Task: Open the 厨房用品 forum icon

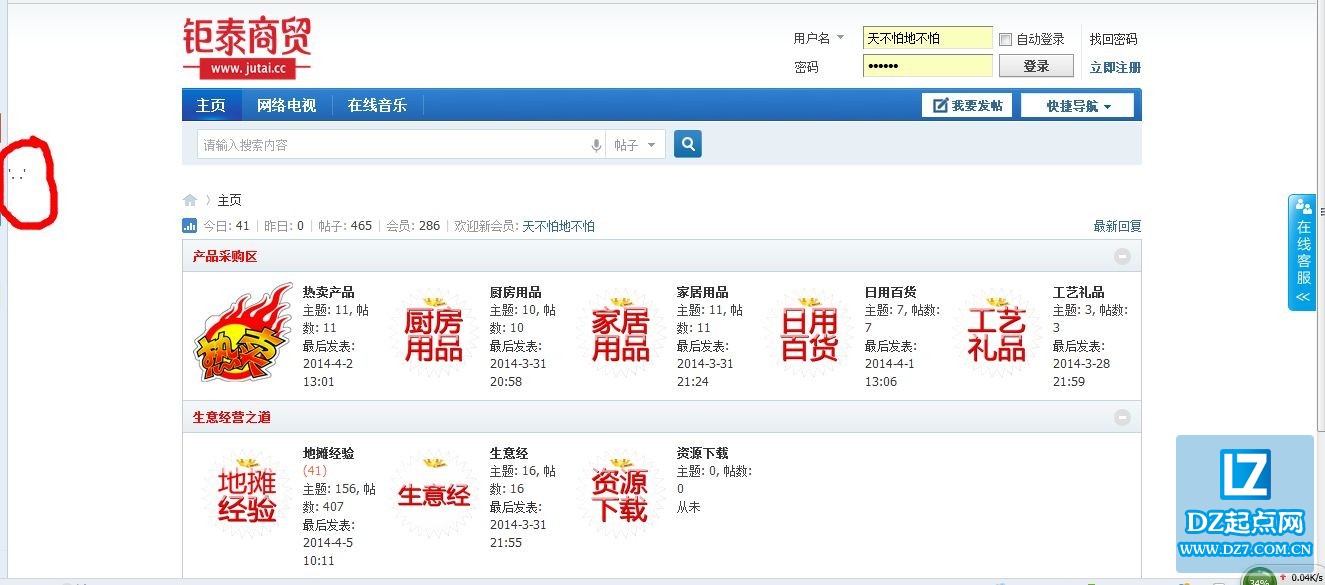Action: coord(433,335)
